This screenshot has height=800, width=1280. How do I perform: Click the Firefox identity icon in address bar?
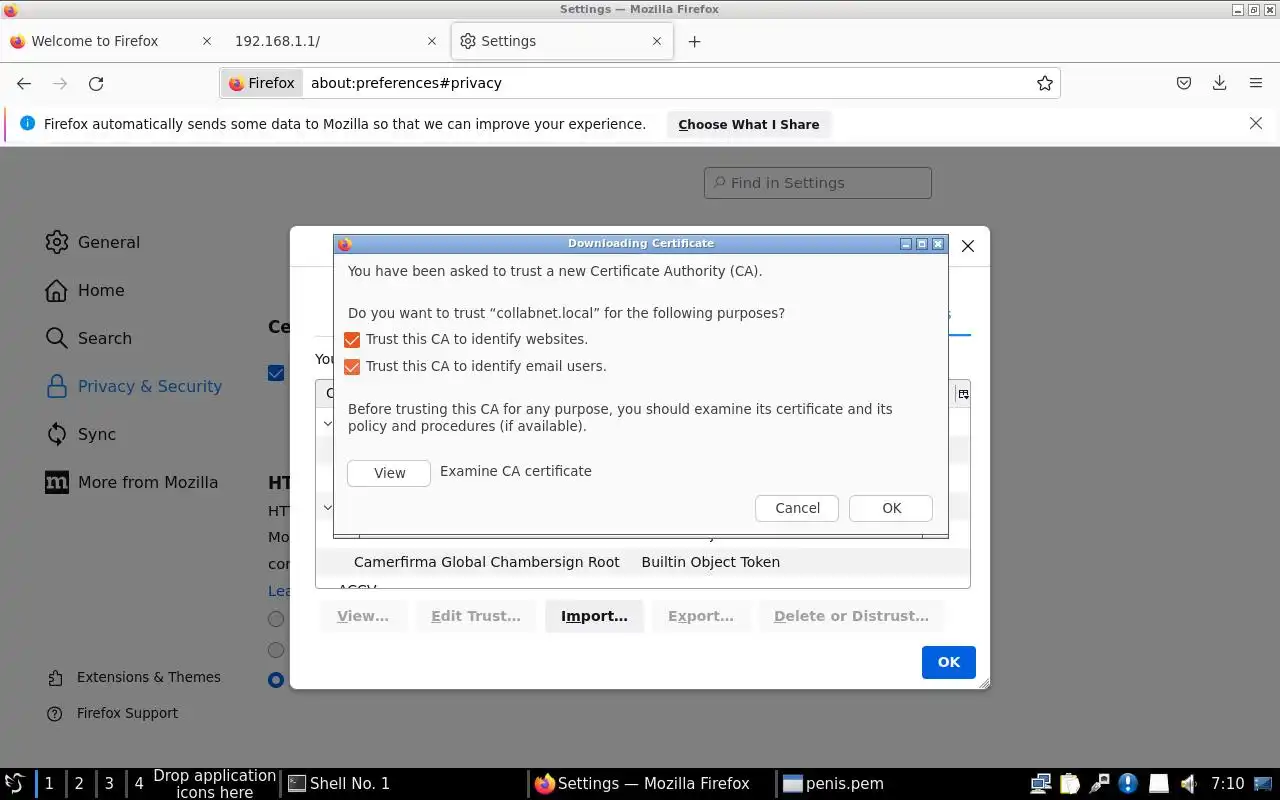[x=262, y=83]
